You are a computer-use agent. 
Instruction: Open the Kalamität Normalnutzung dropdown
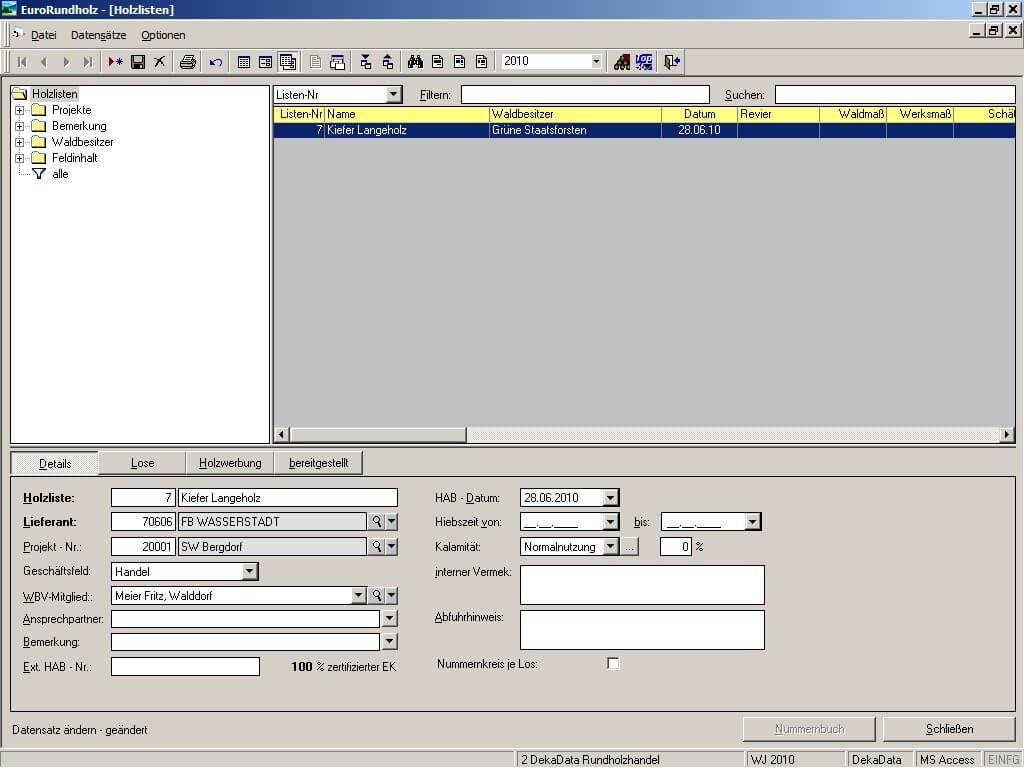610,547
